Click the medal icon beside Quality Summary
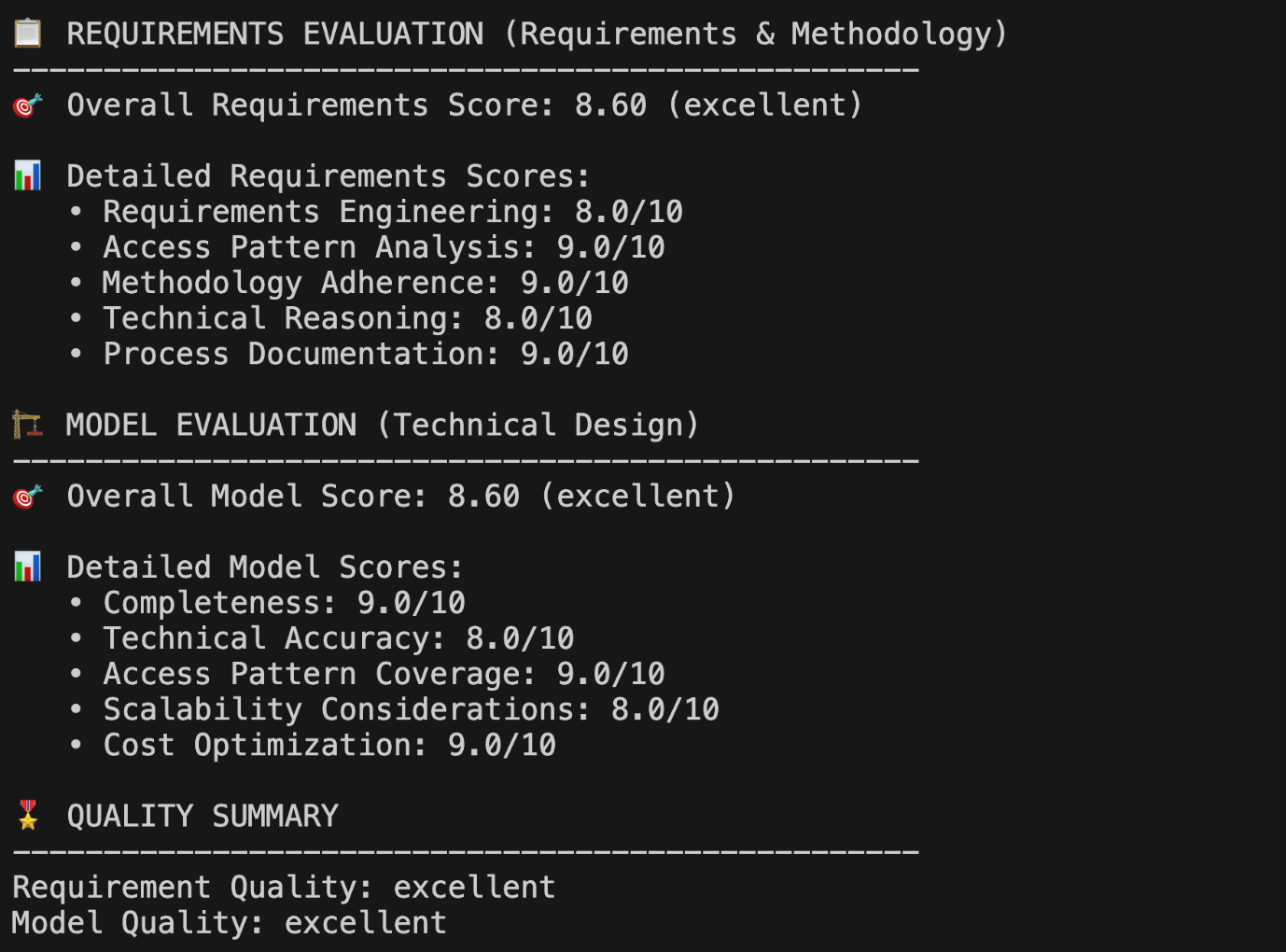 (28, 816)
